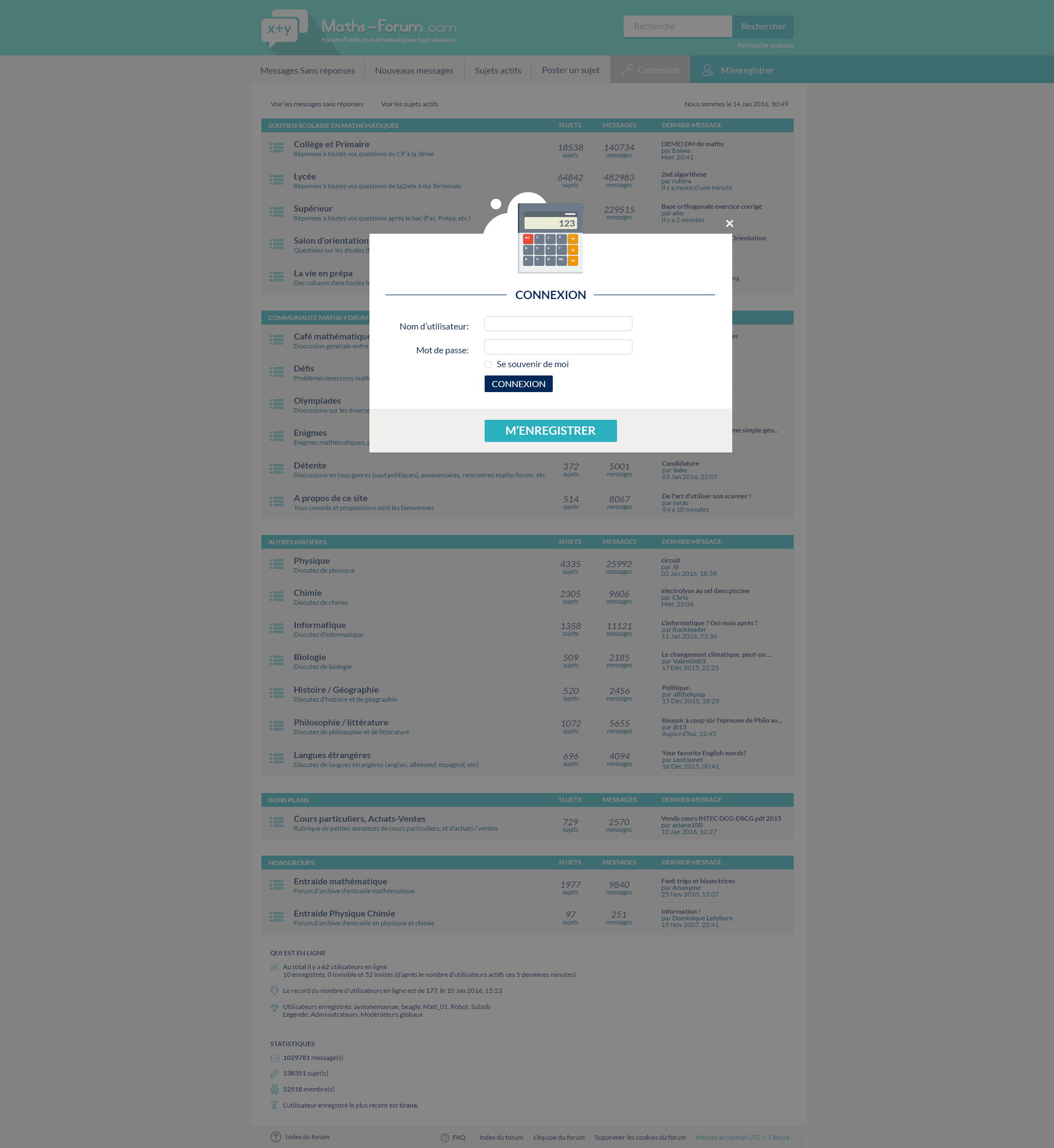1054x1148 pixels.
Task: Click the Maths-Forum x+y logo icon
Action: (284, 28)
